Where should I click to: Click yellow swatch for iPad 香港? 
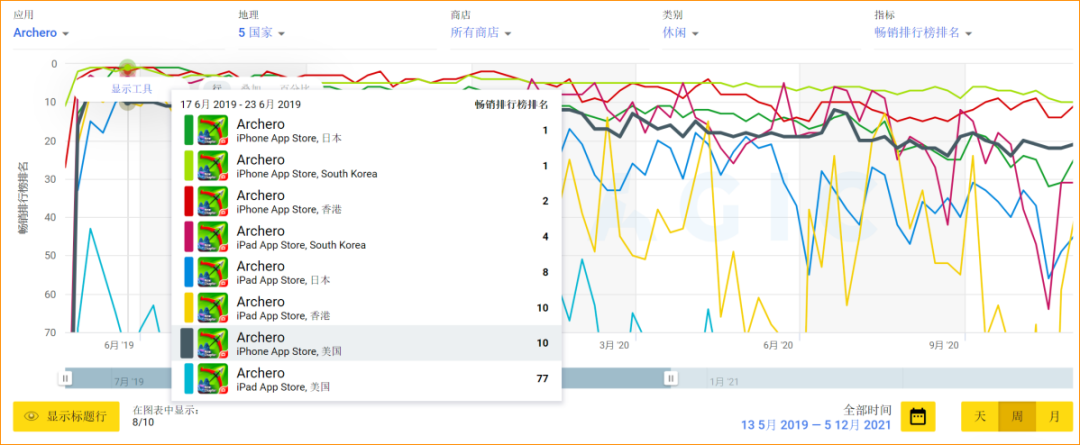point(189,307)
